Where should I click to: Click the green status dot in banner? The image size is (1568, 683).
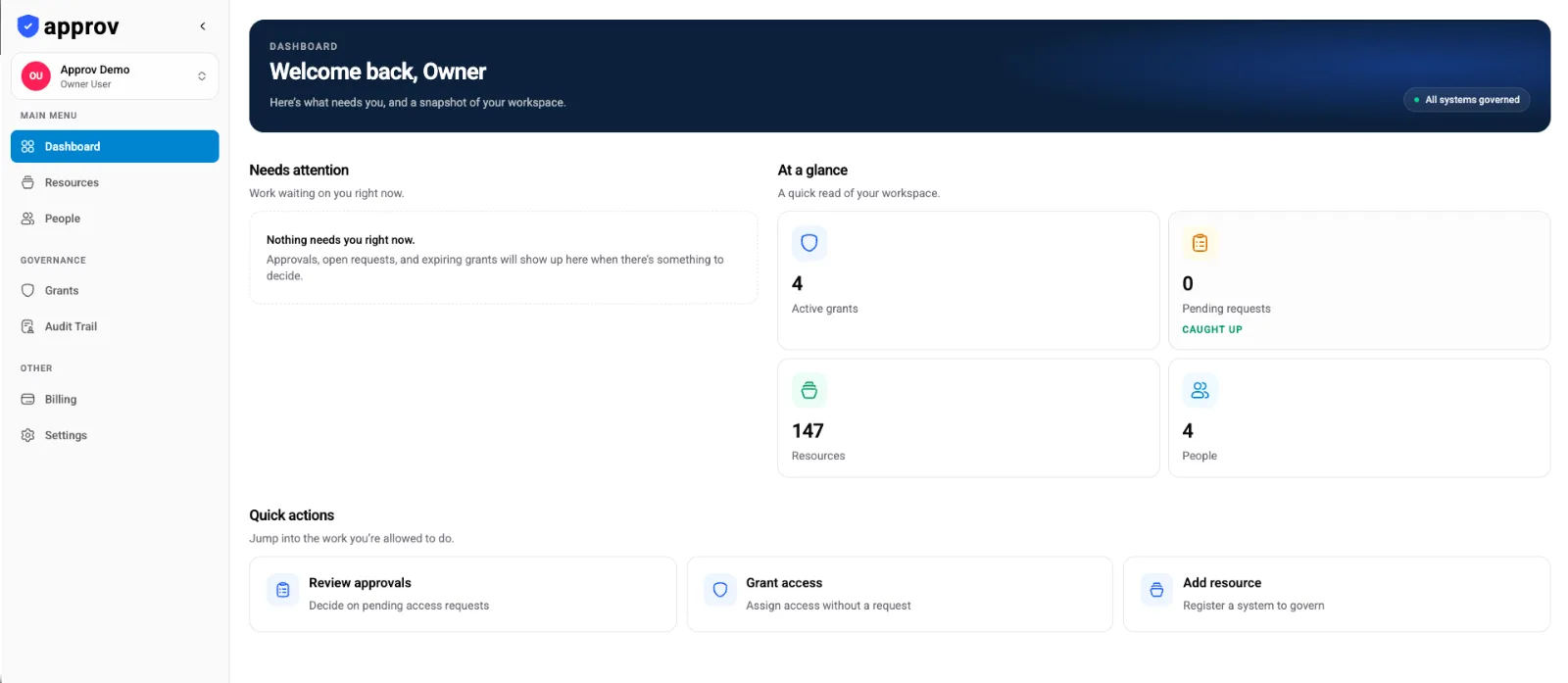[x=1416, y=100]
